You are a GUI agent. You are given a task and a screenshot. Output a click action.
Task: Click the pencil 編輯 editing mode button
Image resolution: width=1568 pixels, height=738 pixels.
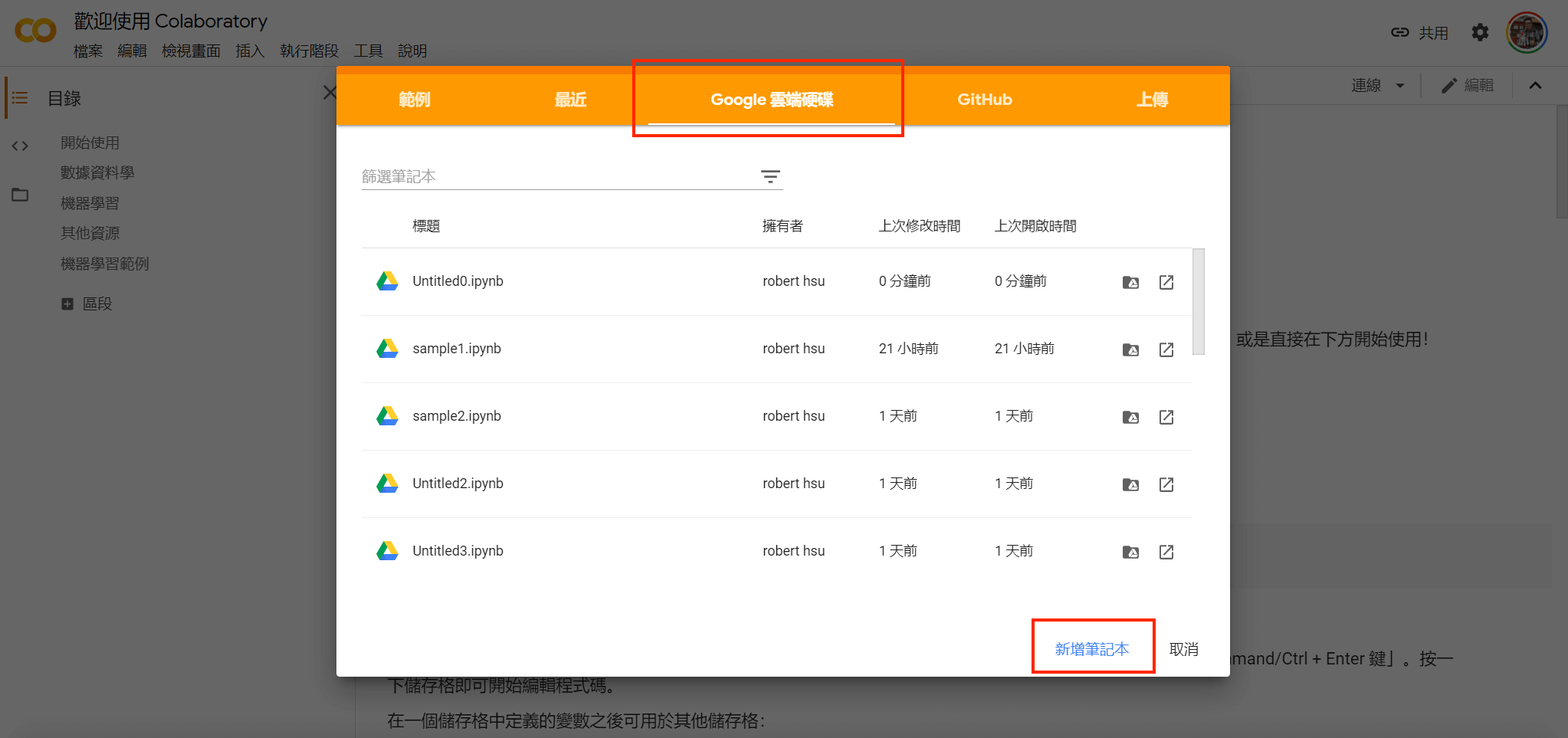1467,86
